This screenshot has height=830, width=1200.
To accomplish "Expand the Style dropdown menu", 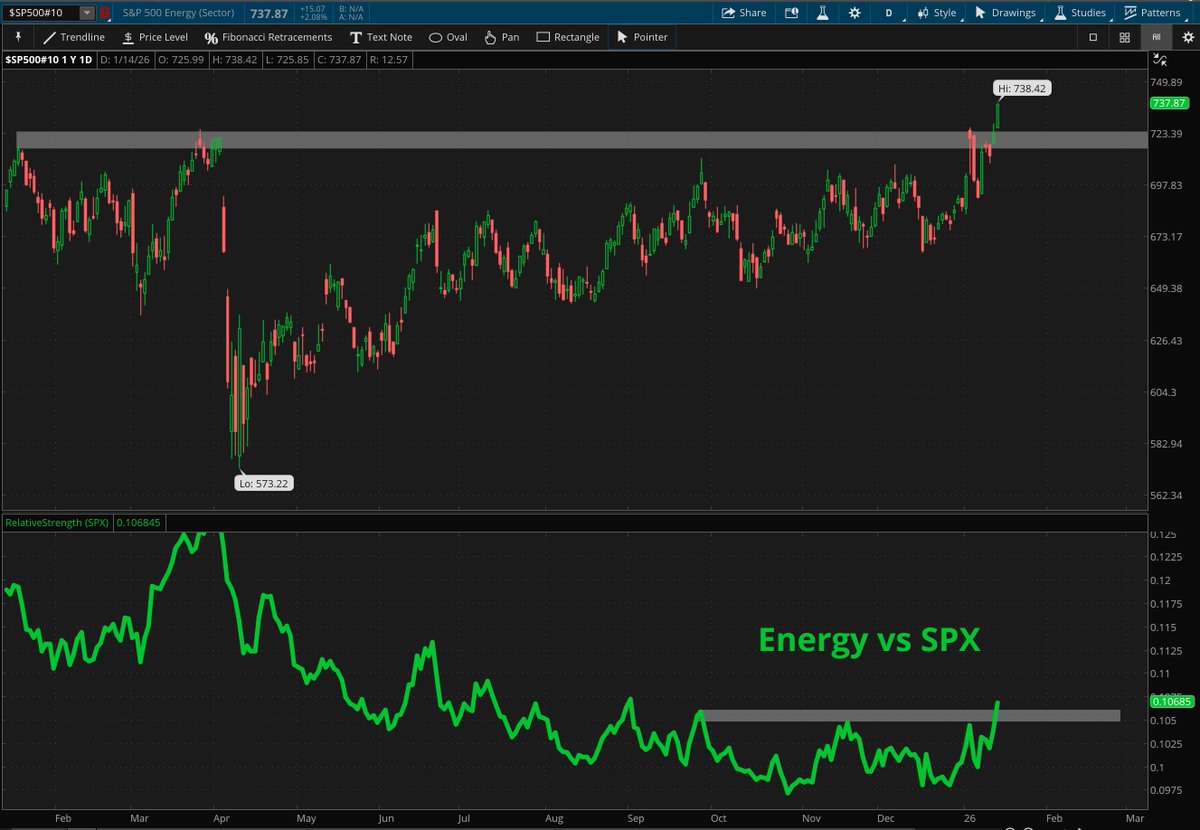I will pos(937,13).
